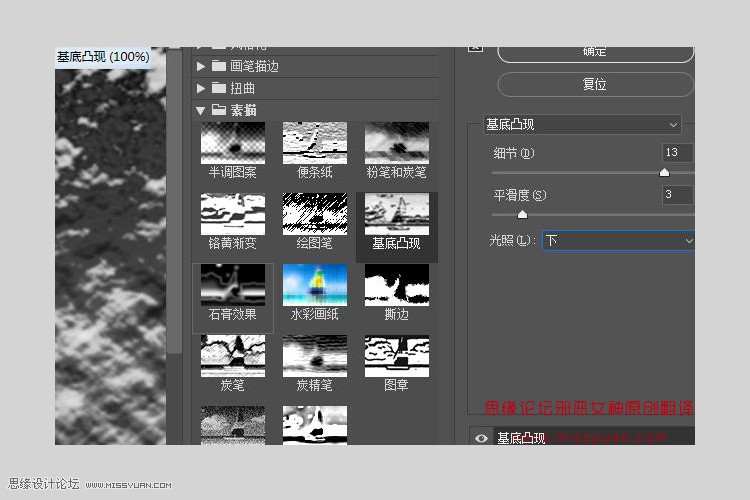
Task: Click the open 素描 folder icon
Action: coord(219,110)
